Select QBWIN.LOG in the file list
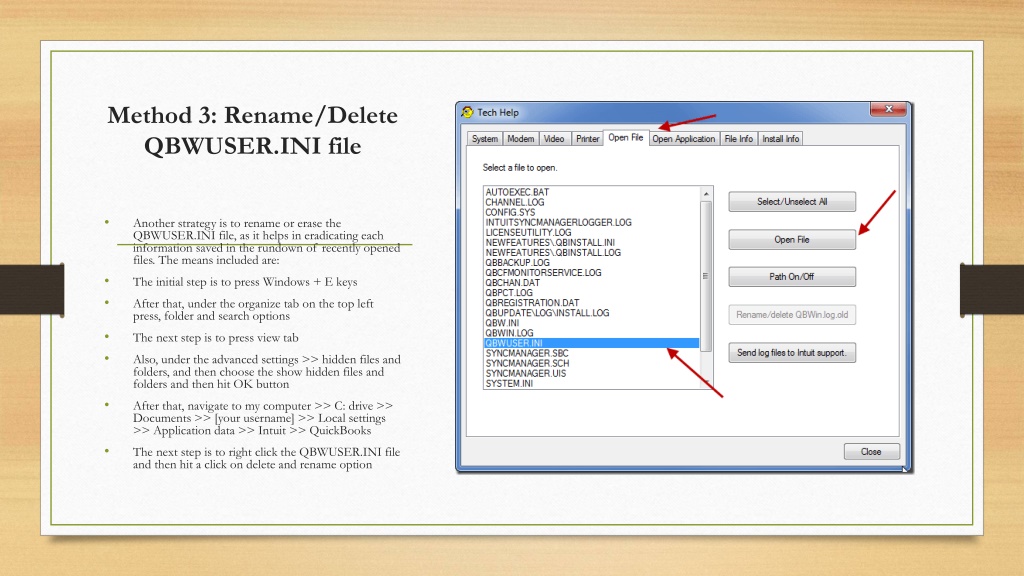Image resolution: width=1024 pixels, height=576 pixels. pos(509,333)
